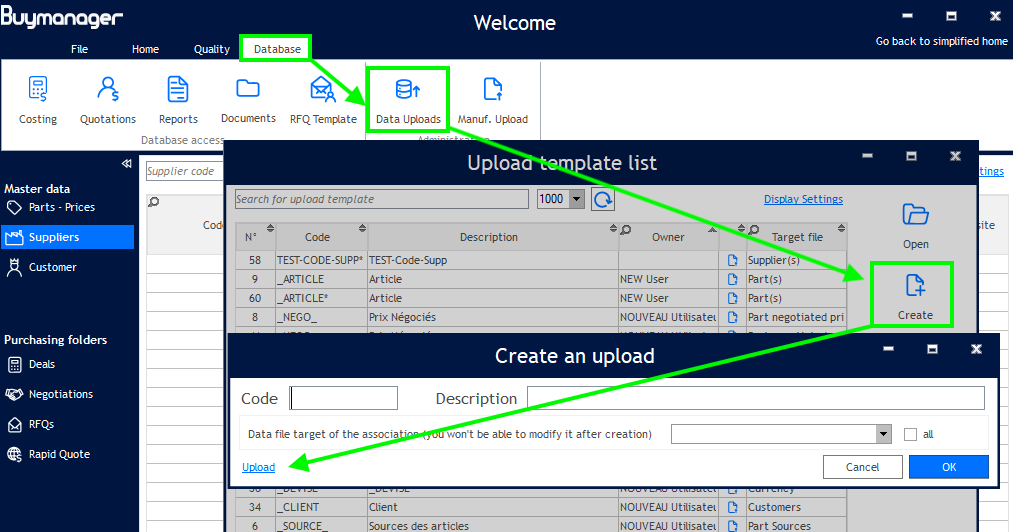Open Documents folder icon
The height and width of the screenshot is (532, 1013).
(x=248, y=100)
